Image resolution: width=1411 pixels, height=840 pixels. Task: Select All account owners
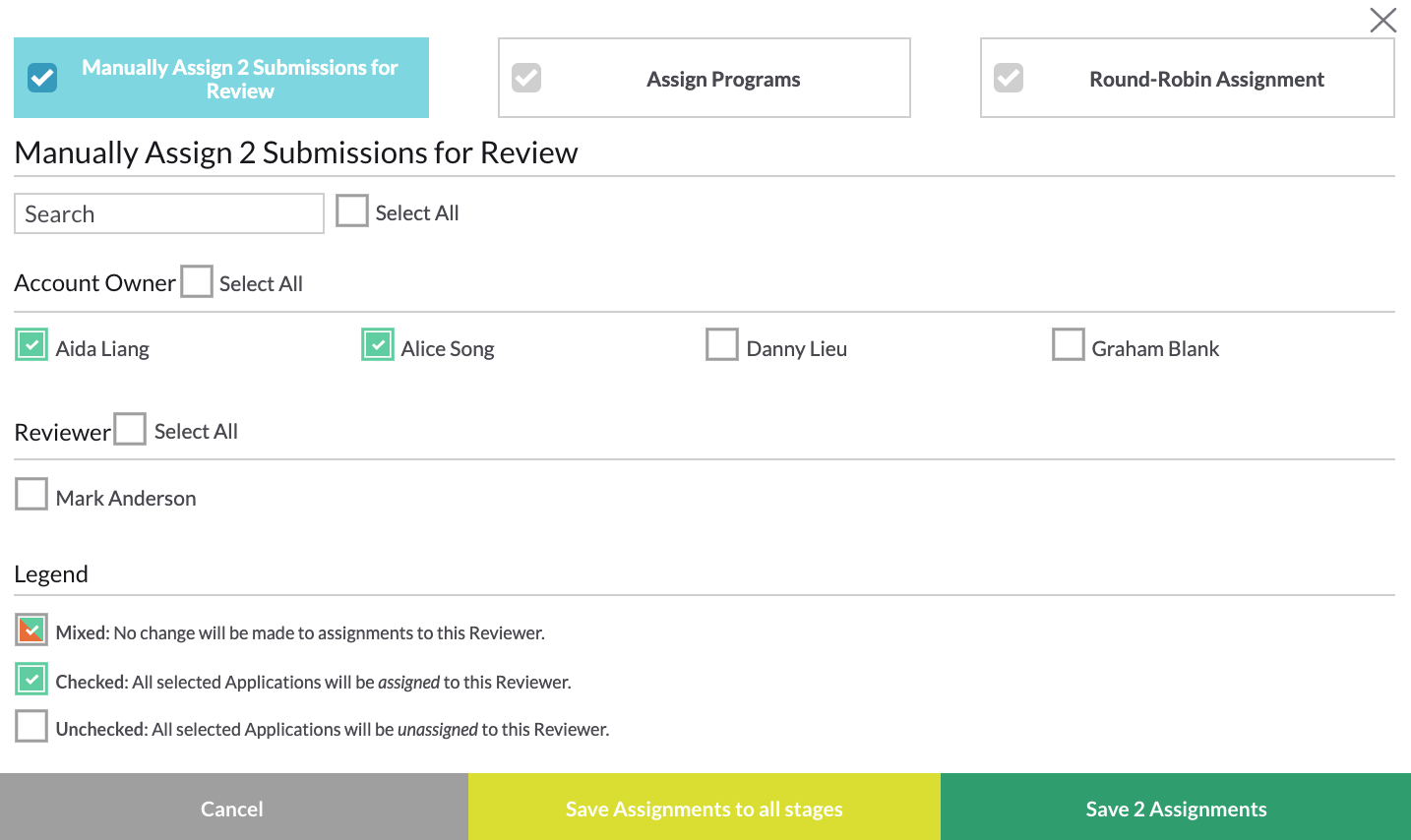click(x=196, y=280)
